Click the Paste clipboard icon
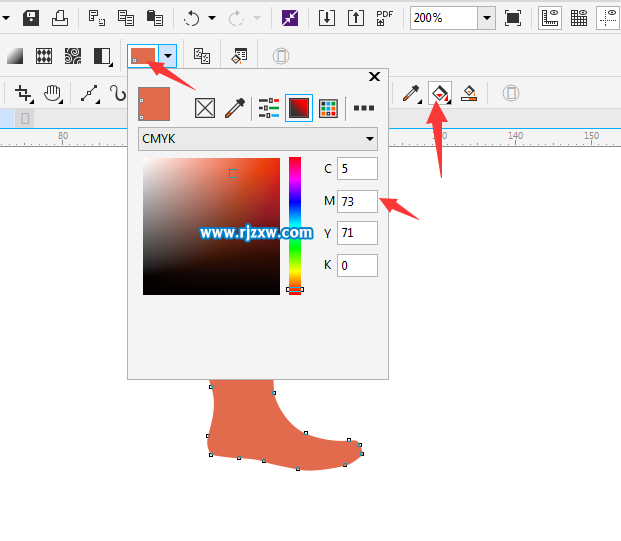Image resolution: width=621 pixels, height=541 pixels. 155,18
